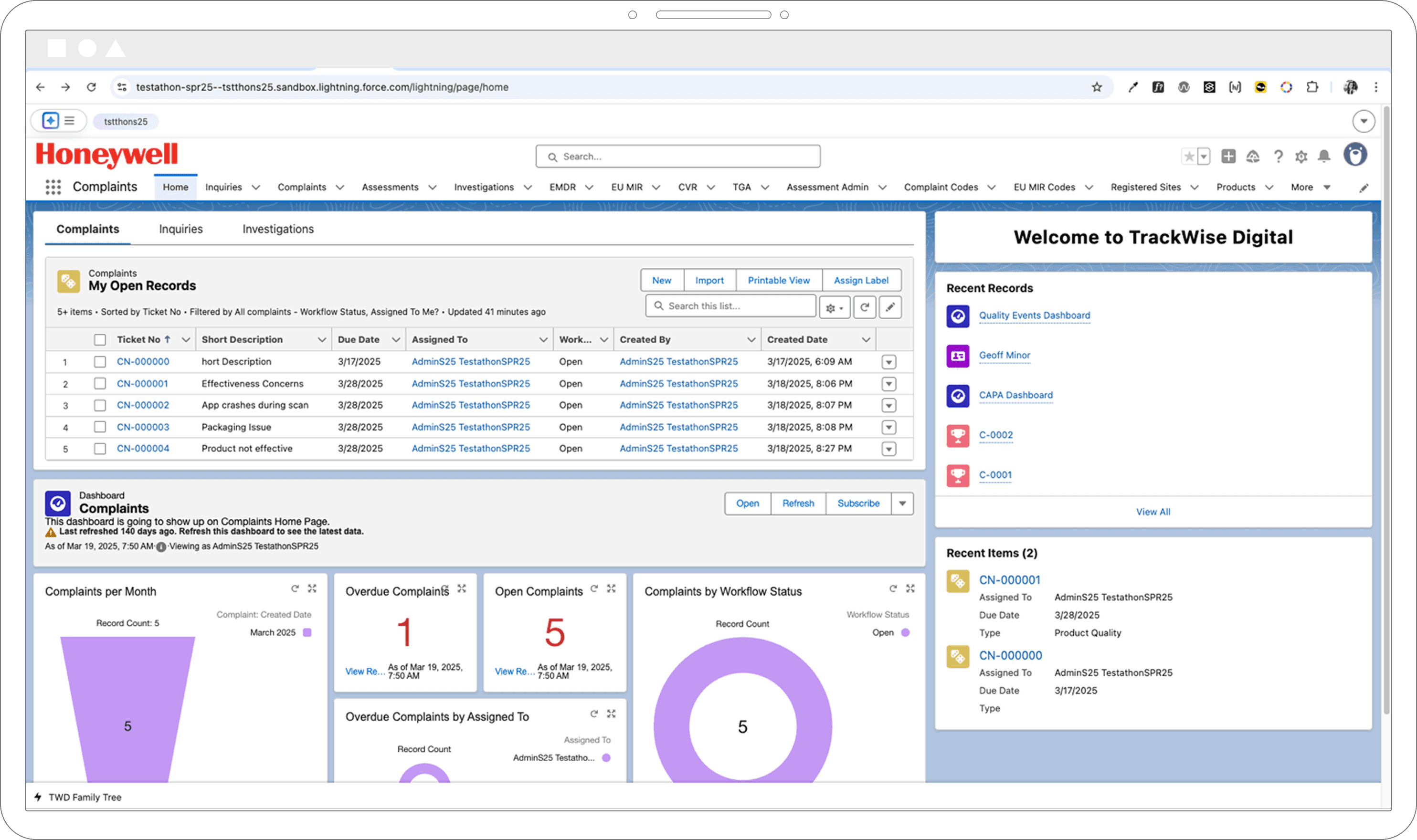Refresh Overdue Complaints by Assigned To chart

594,714
